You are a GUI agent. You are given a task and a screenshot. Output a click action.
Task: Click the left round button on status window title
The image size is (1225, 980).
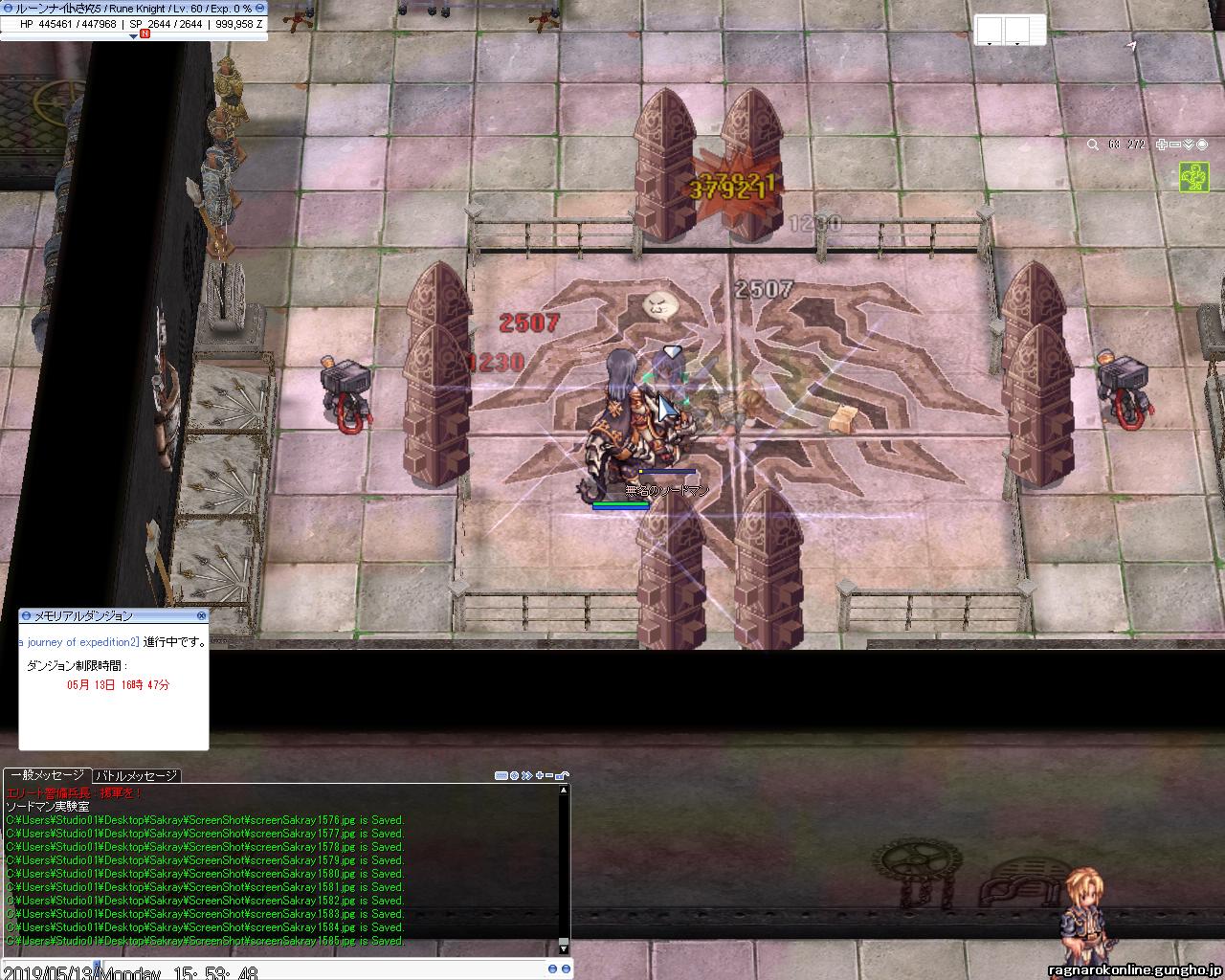click(8, 9)
